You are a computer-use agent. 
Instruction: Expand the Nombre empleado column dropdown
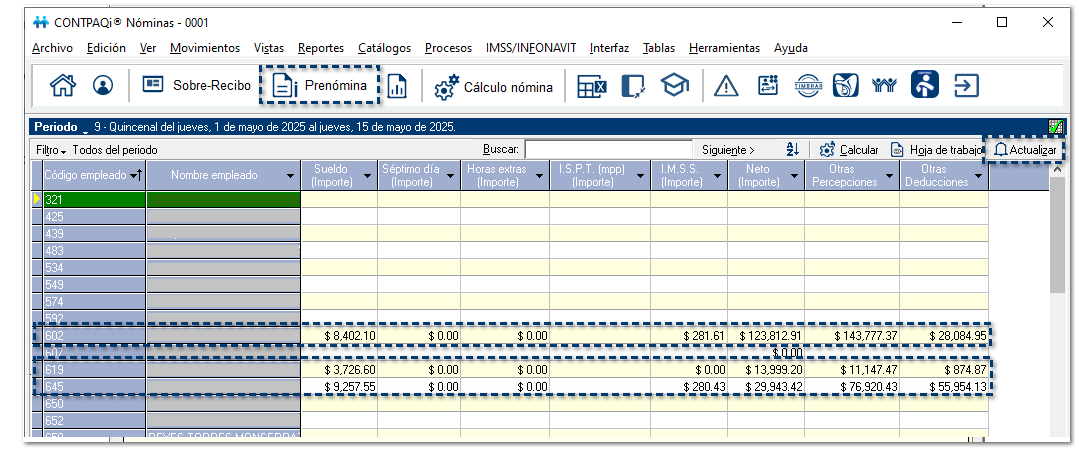290,176
